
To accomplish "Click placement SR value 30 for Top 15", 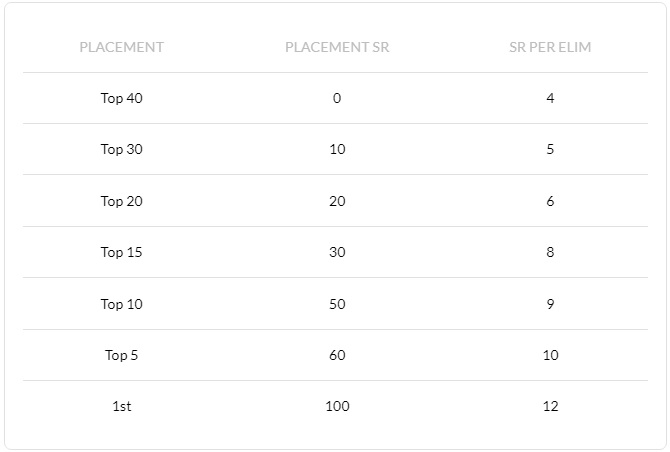I will [337, 252].
